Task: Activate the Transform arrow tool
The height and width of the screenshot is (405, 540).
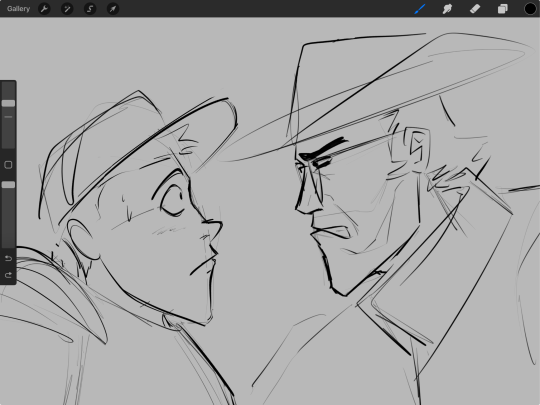Action: point(113,9)
